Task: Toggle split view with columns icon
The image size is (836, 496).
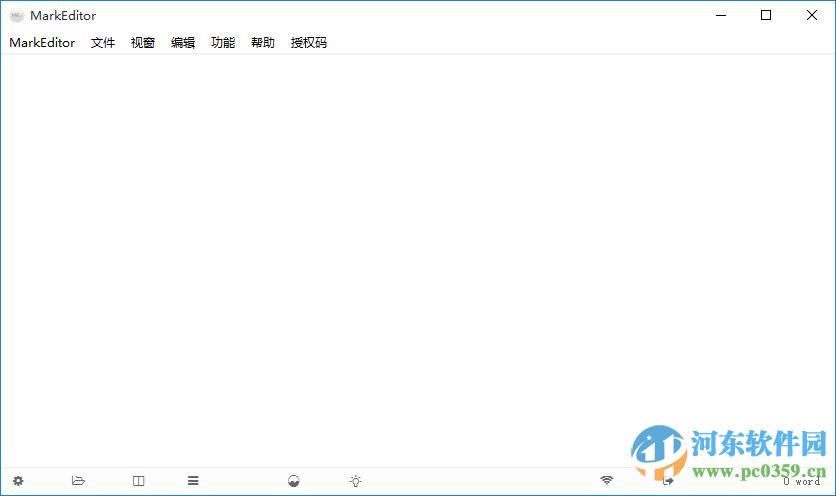Action: 139,481
